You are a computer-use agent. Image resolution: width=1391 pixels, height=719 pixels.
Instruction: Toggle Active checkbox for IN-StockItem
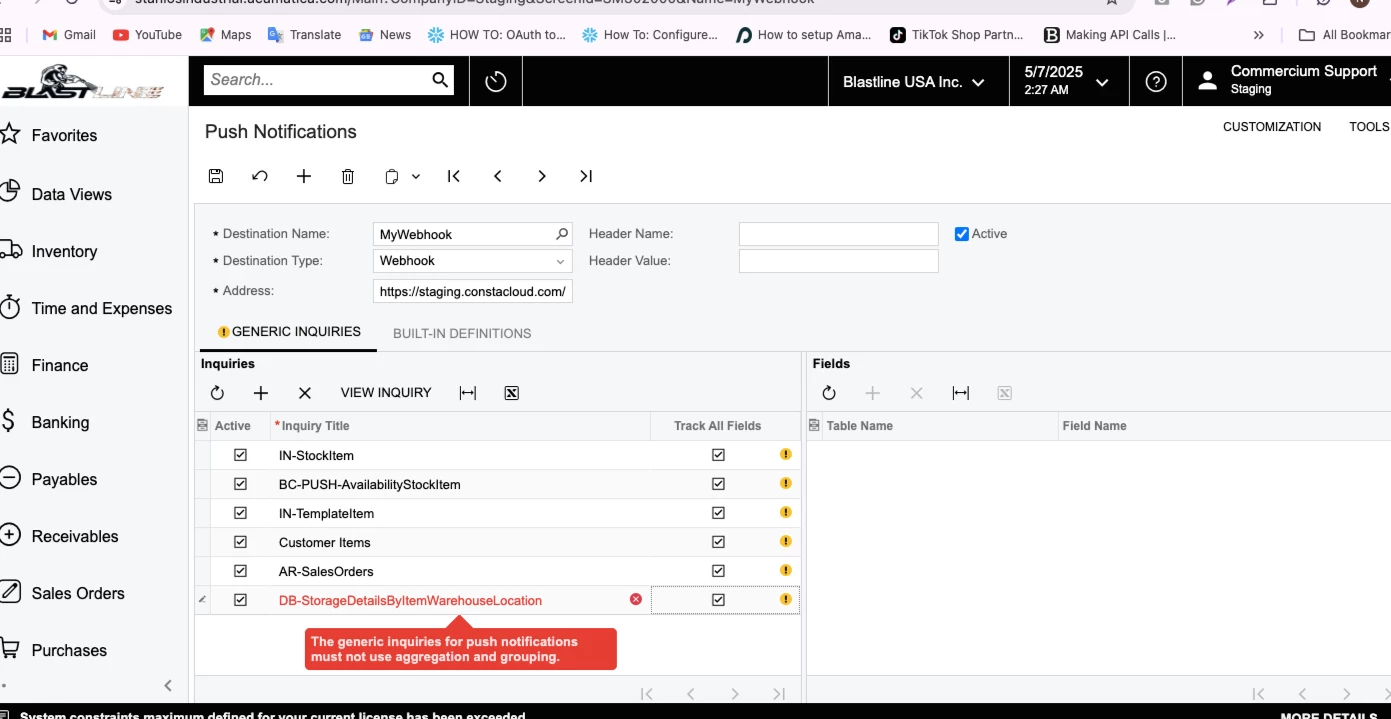240,454
